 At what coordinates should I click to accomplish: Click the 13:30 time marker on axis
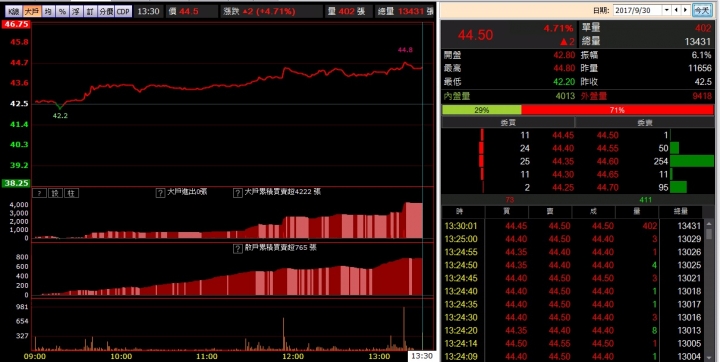pyautogui.click(x=422, y=356)
